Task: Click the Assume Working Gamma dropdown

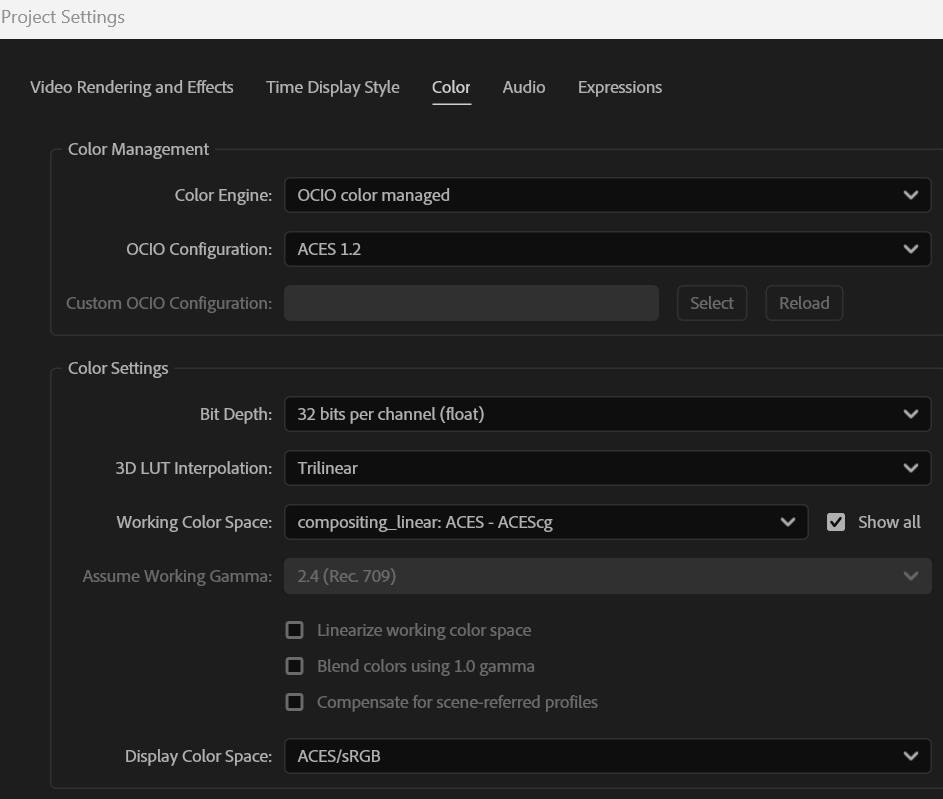Action: 606,576
